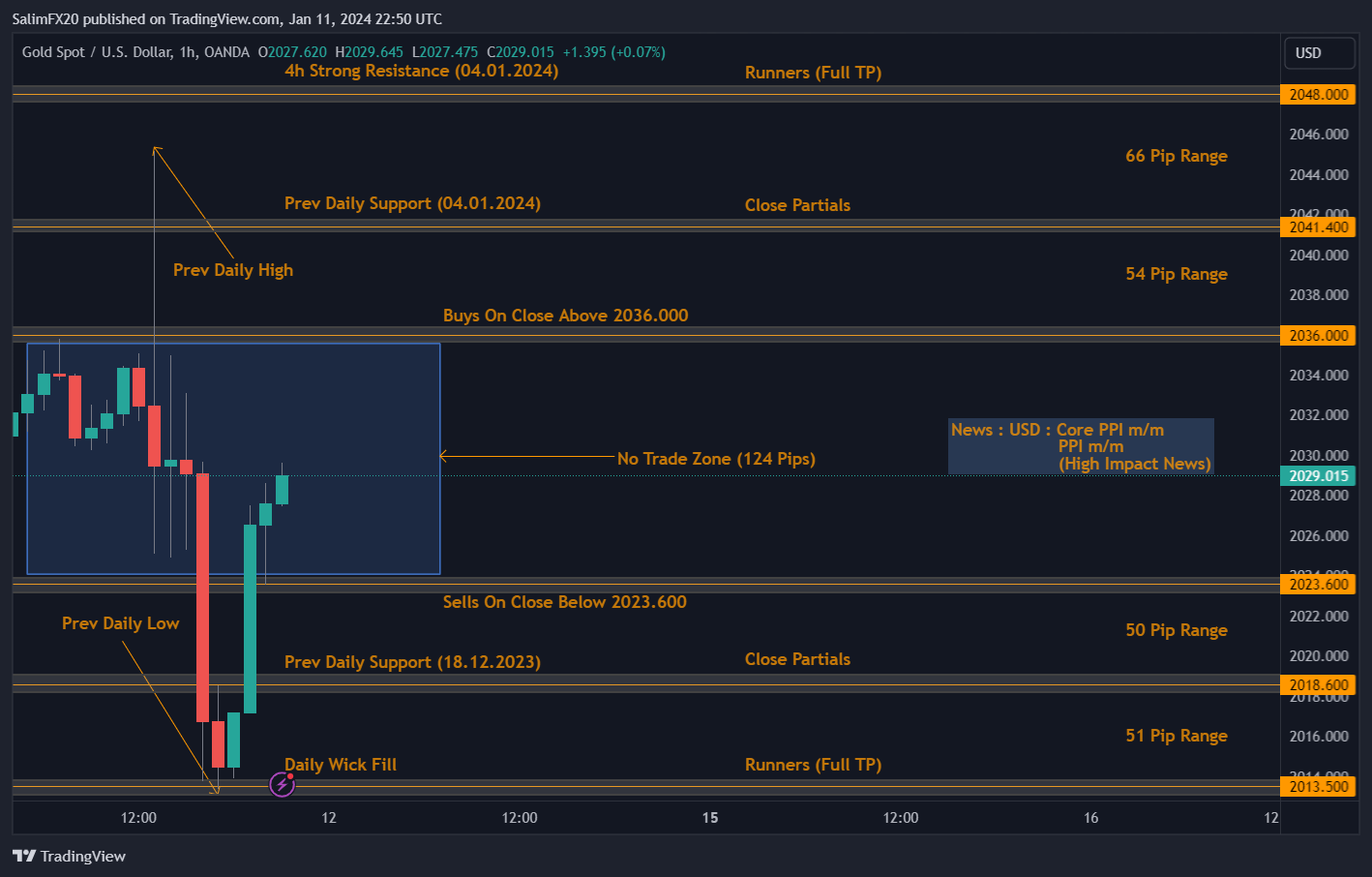Click the 2013.500 price label at bottom of axis
The height and width of the screenshot is (877, 1372).
1318,786
